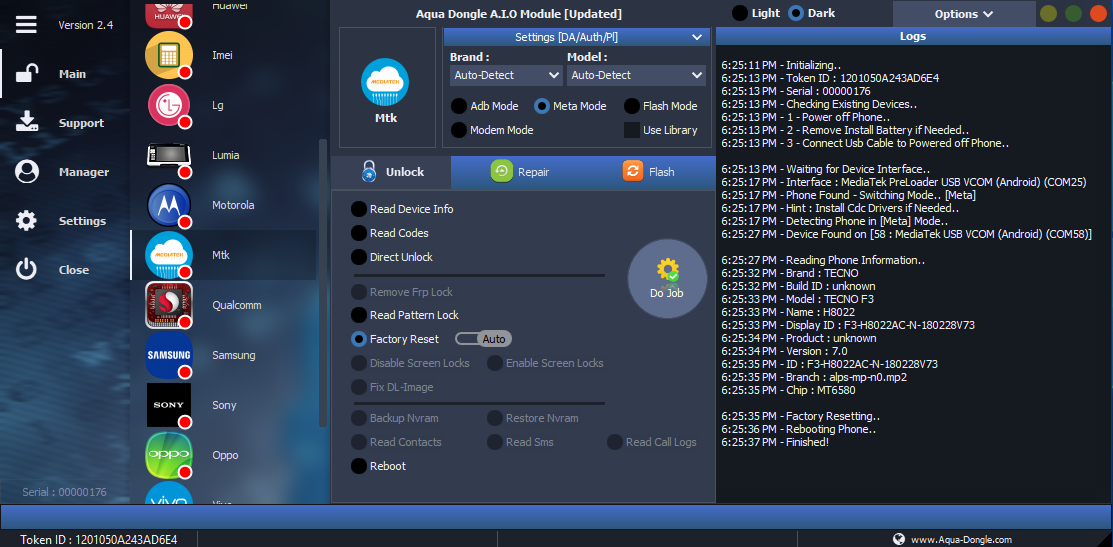Select the Sony brand icon
The height and width of the screenshot is (547, 1113).
pos(168,405)
